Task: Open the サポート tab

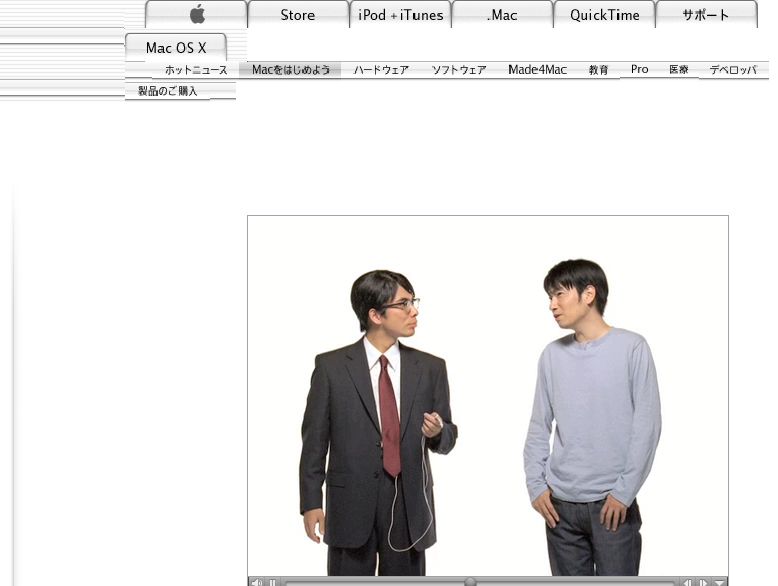Action: pyautogui.click(x=707, y=14)
